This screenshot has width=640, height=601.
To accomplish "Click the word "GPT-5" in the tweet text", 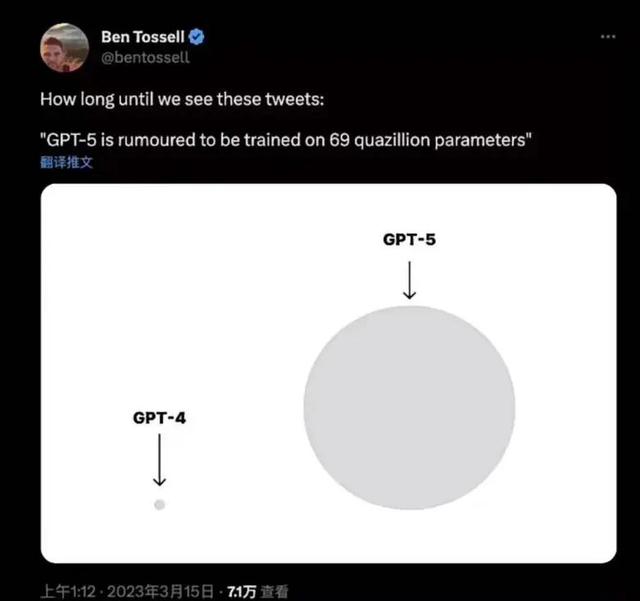I will pyautogui.click(x=73, y=139).
